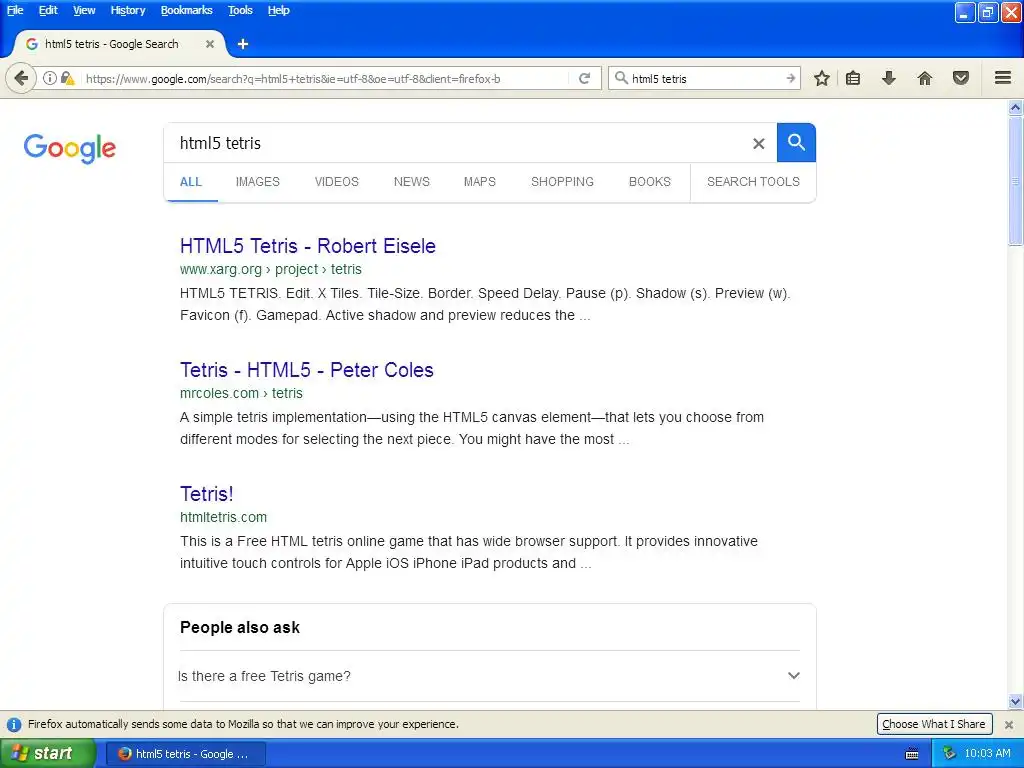Expand 'Is there a free Tetris game?' question
The image size is (1024, 768).
[x=489, y=676]
